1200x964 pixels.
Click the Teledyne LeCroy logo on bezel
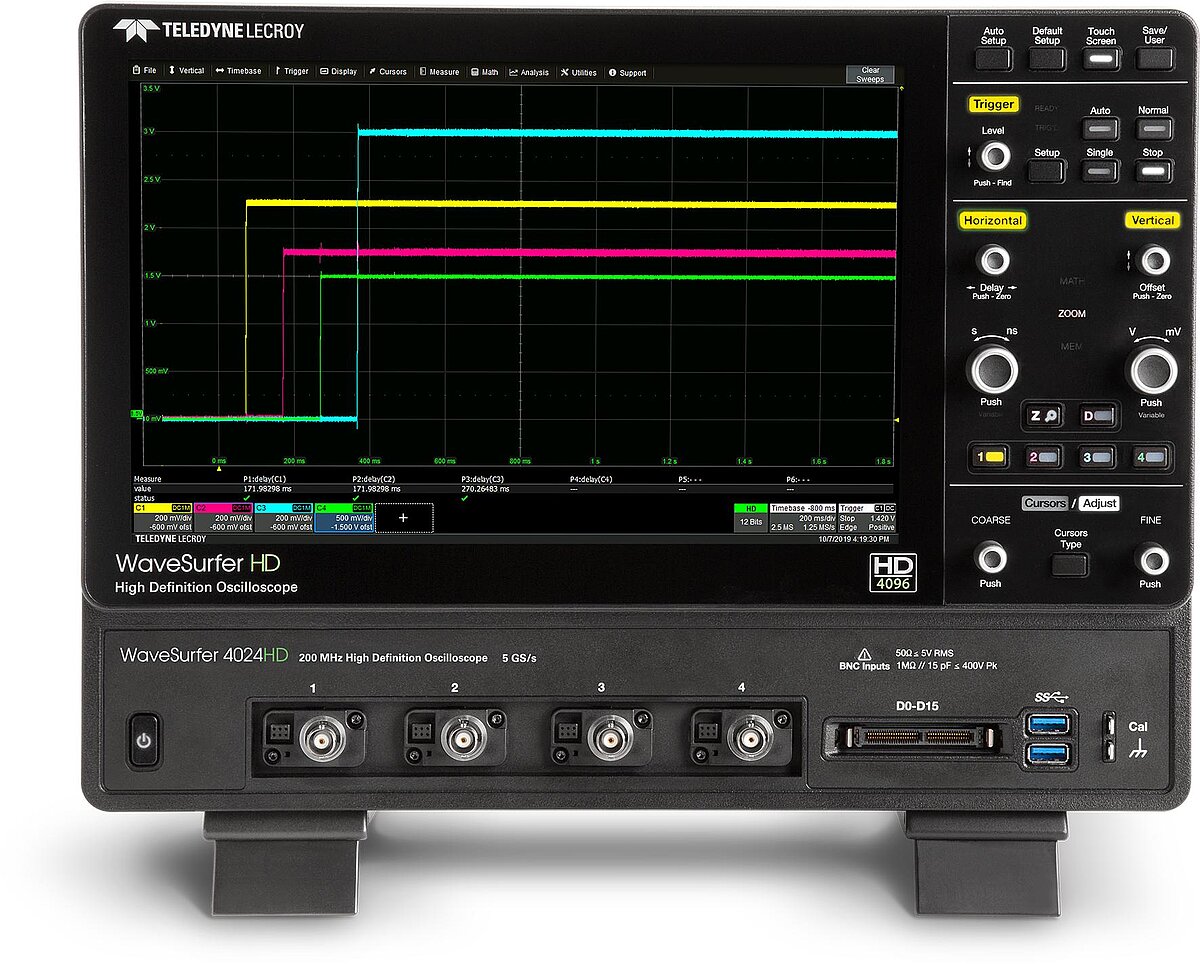(x=208, y=30)
